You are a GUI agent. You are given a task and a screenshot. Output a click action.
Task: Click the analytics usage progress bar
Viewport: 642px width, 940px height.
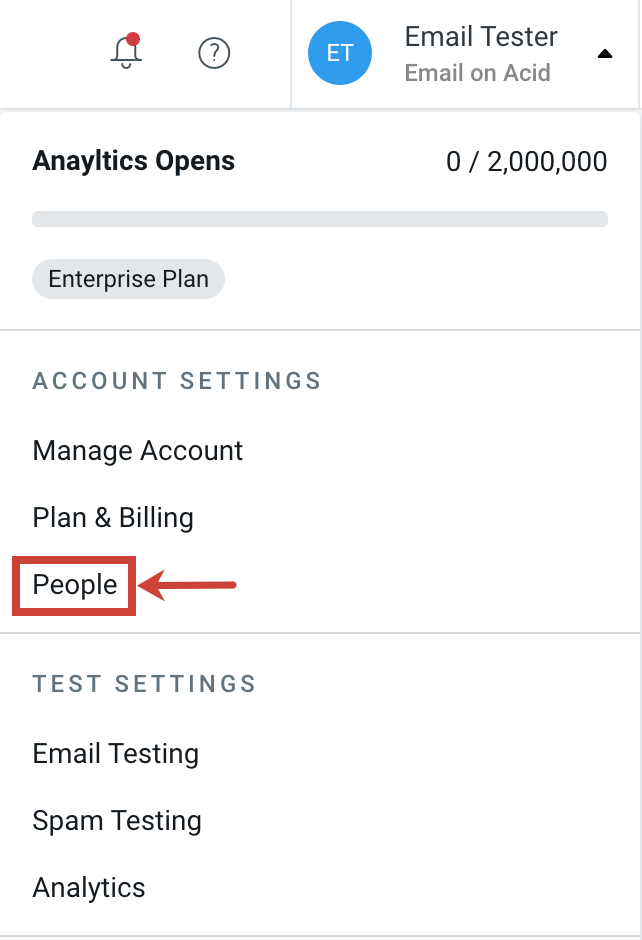[320, 218]
